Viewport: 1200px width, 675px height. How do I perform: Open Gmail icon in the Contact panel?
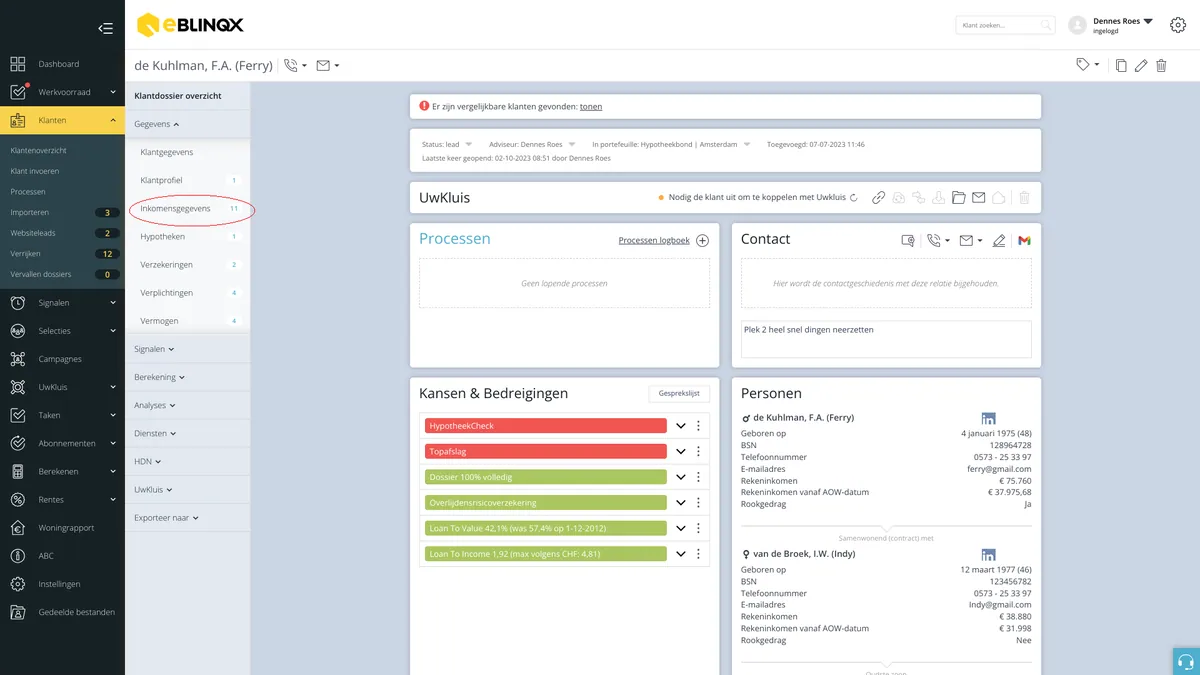click(1024, 240)
